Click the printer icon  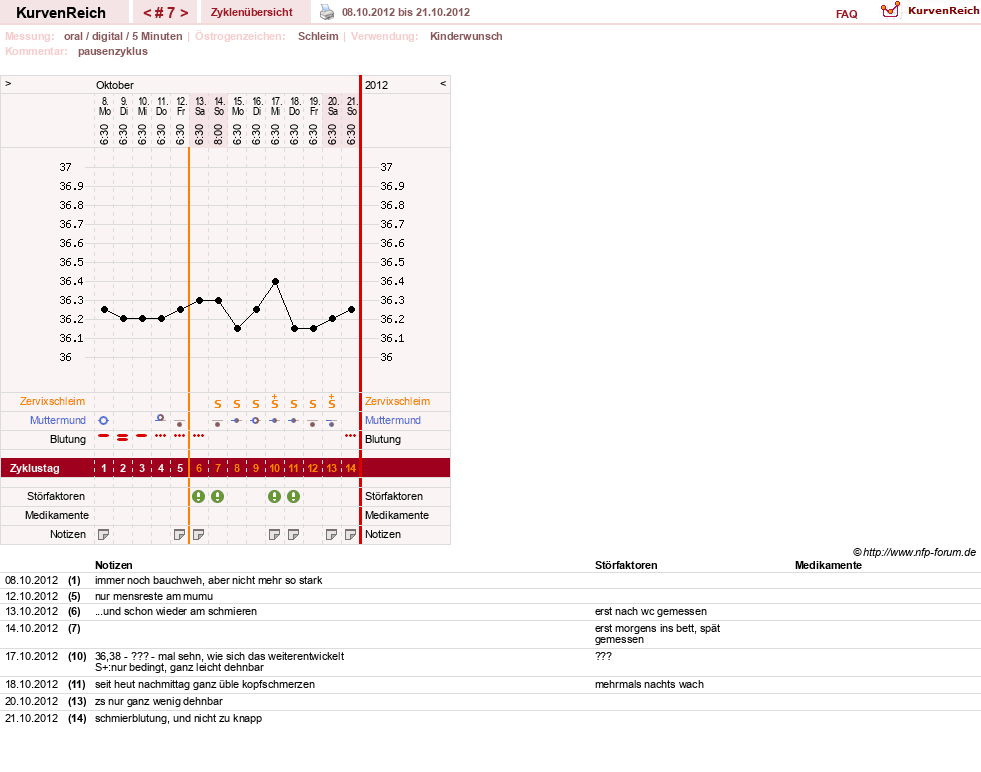pos(327,12)
